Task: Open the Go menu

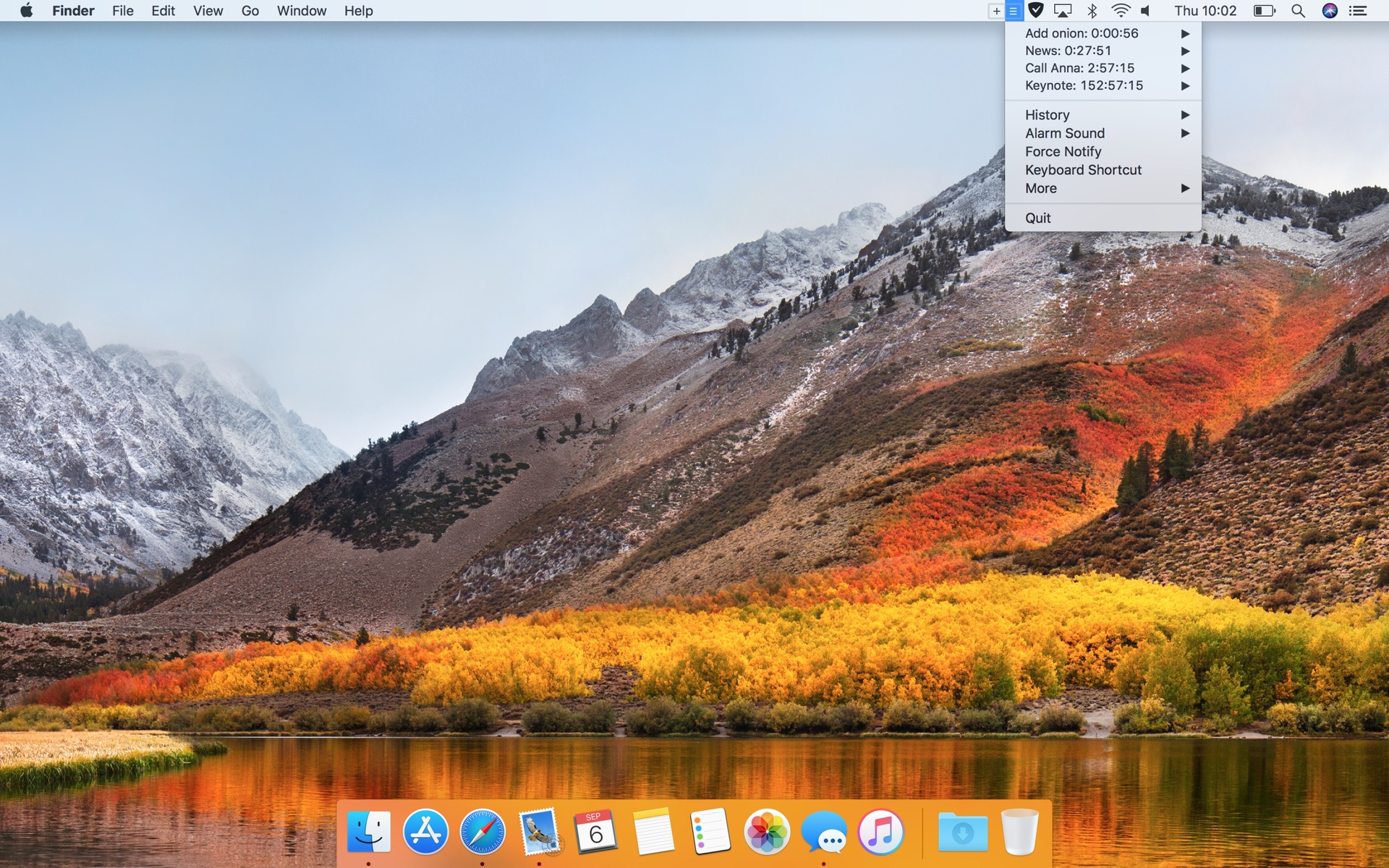Action: coord(250,11)
